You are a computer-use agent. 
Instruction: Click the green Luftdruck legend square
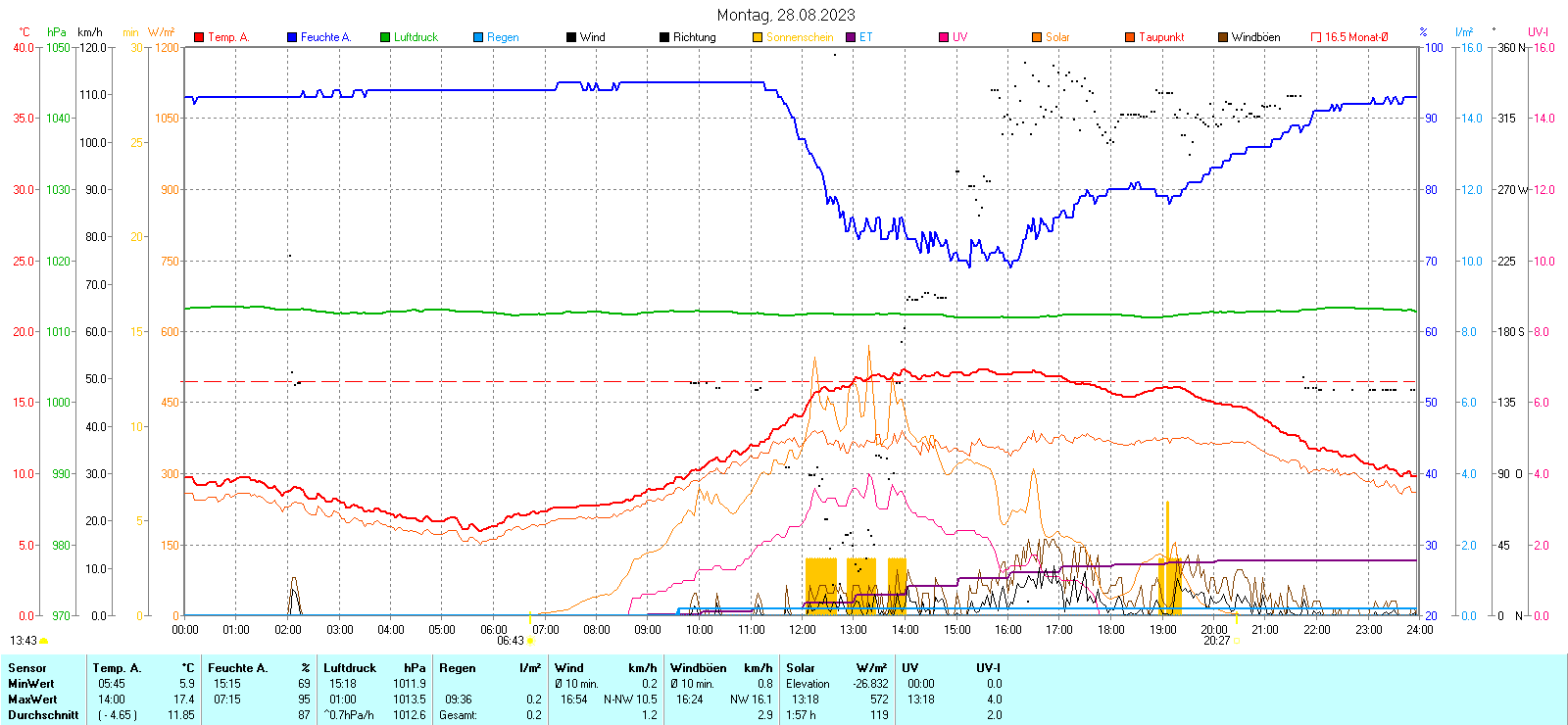click(385, 37)
